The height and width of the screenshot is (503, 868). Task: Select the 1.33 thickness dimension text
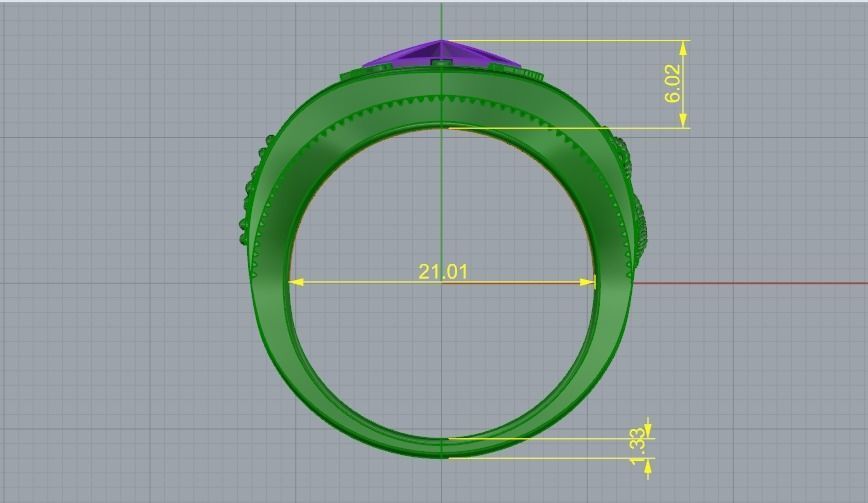[638, 446]
